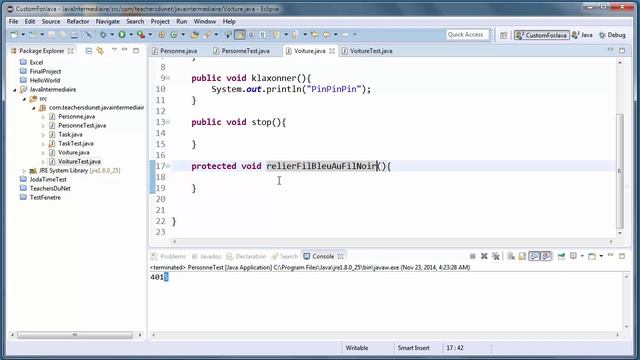Toggle Show Console When Standard Out Changes
This screenshot has height=360, width=640.
point(534,256)
